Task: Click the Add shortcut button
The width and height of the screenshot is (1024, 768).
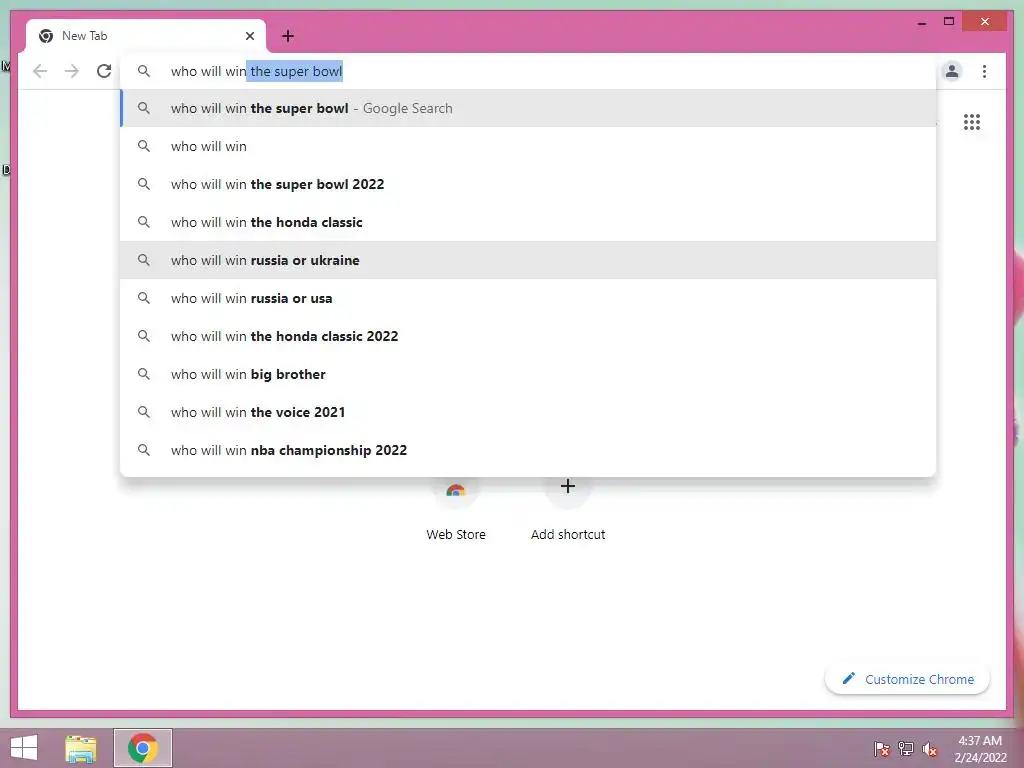Action: click(x=568, y=509)
